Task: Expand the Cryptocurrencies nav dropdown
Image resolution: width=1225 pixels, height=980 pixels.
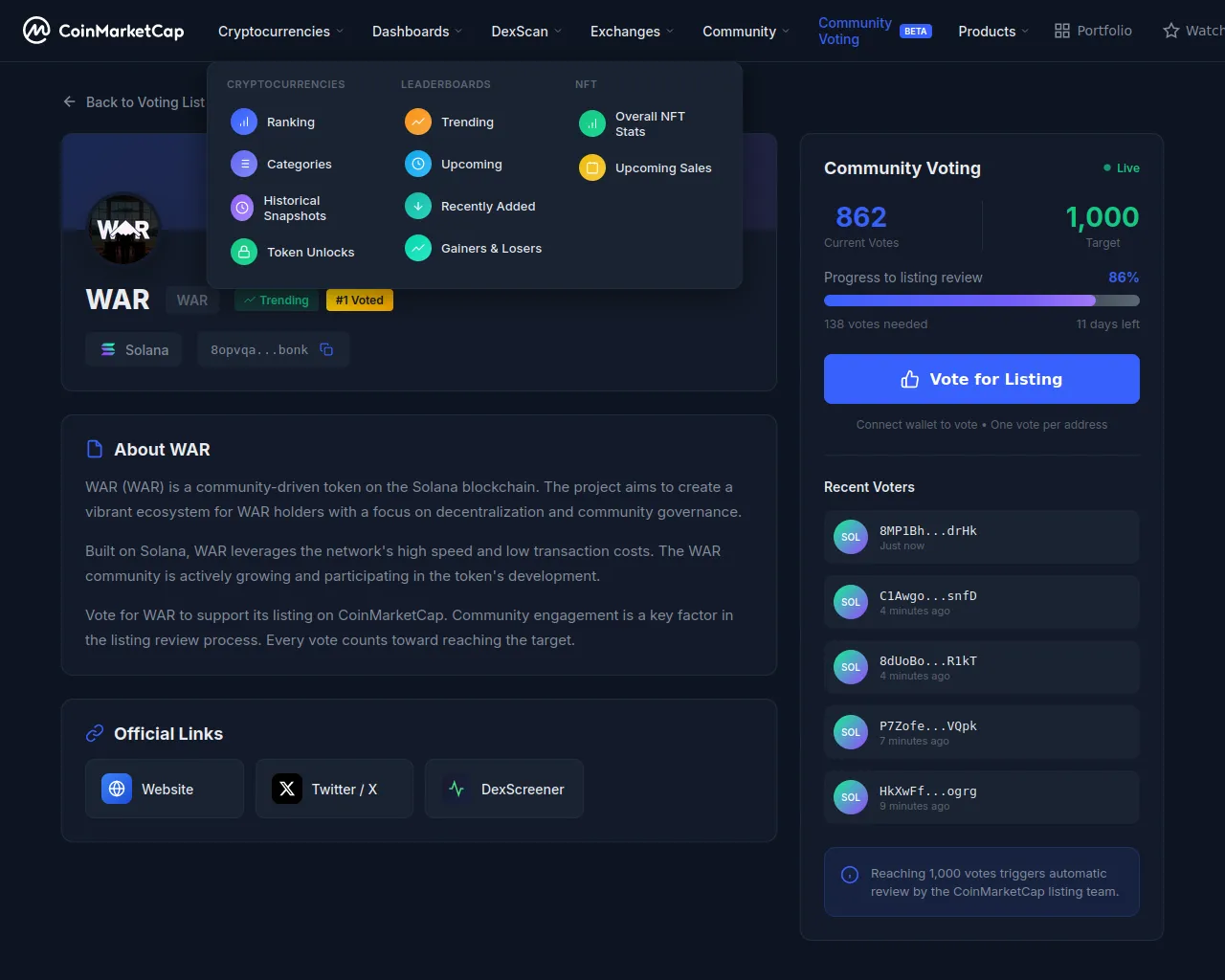Action: 280,32
